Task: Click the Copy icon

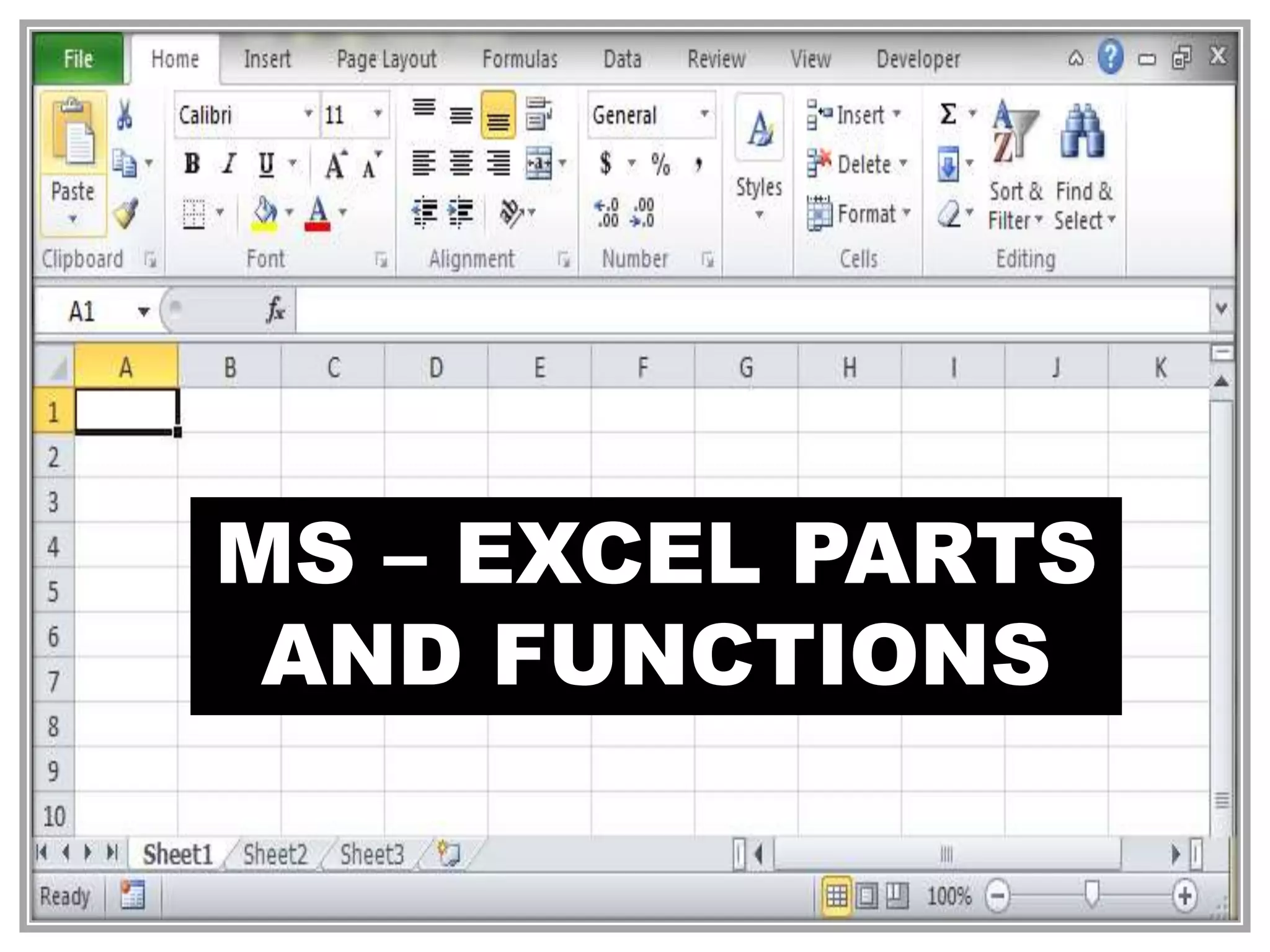Action: click(125, 163)
